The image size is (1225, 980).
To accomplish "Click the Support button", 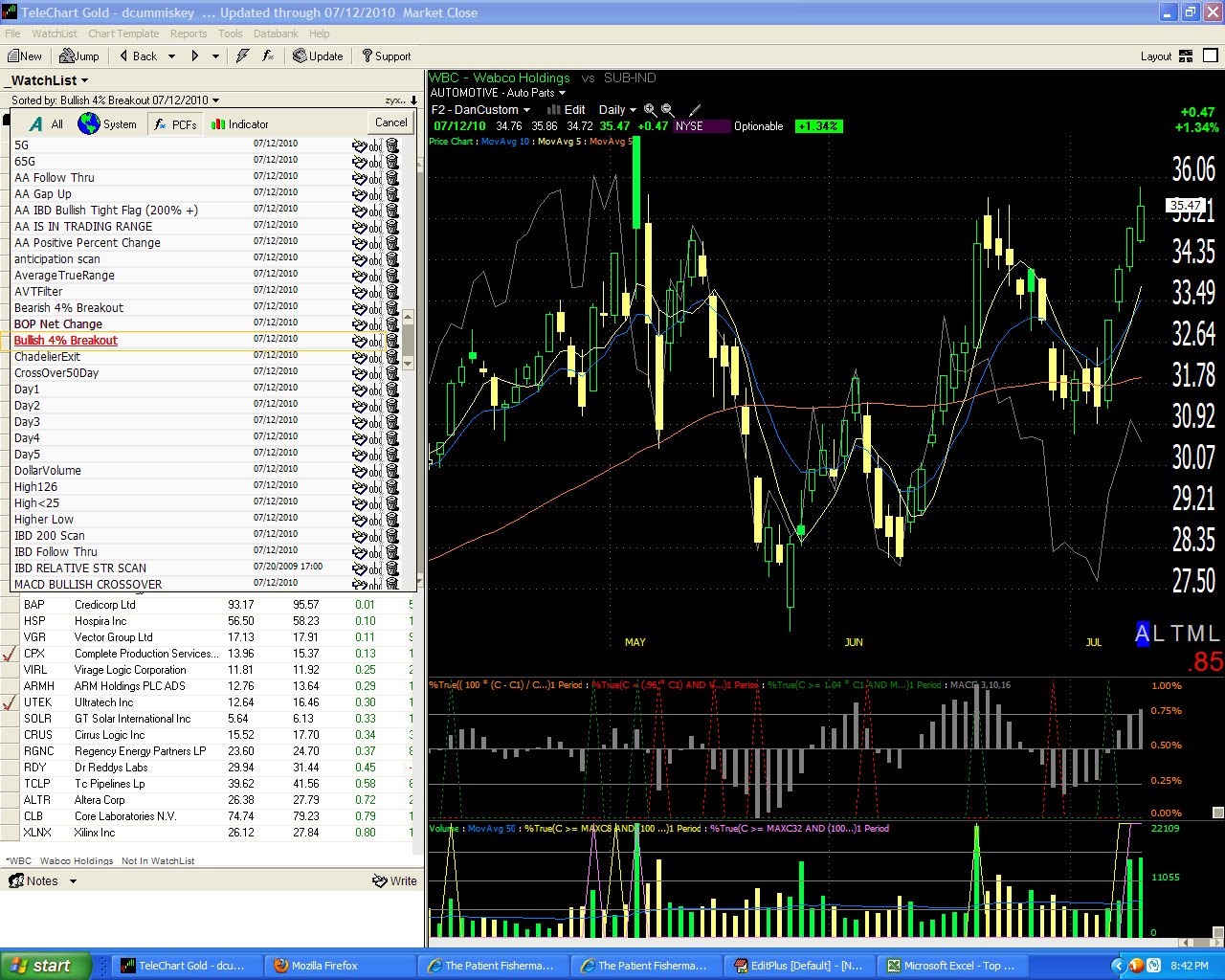I will 388,56.
